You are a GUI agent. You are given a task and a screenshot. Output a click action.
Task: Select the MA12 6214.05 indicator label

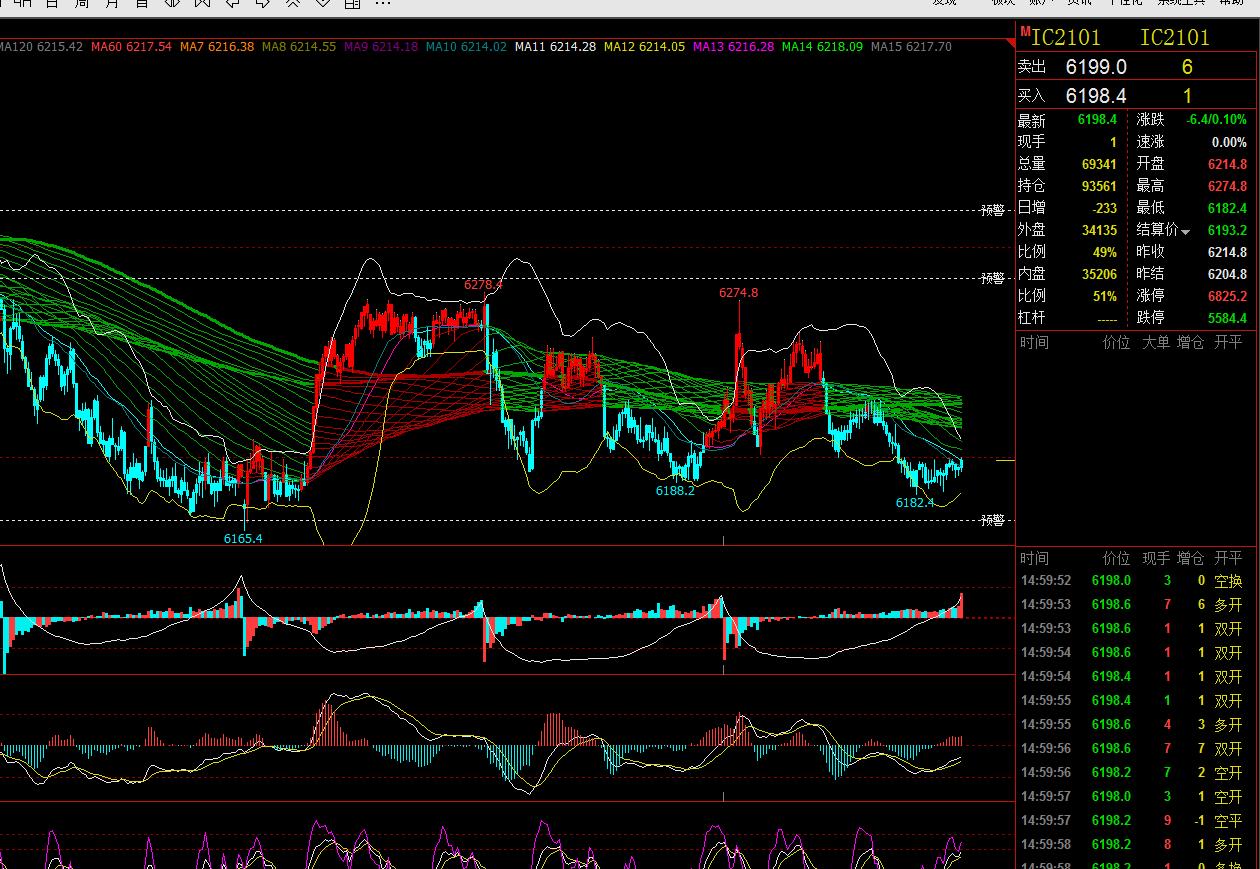coord(645,47)
